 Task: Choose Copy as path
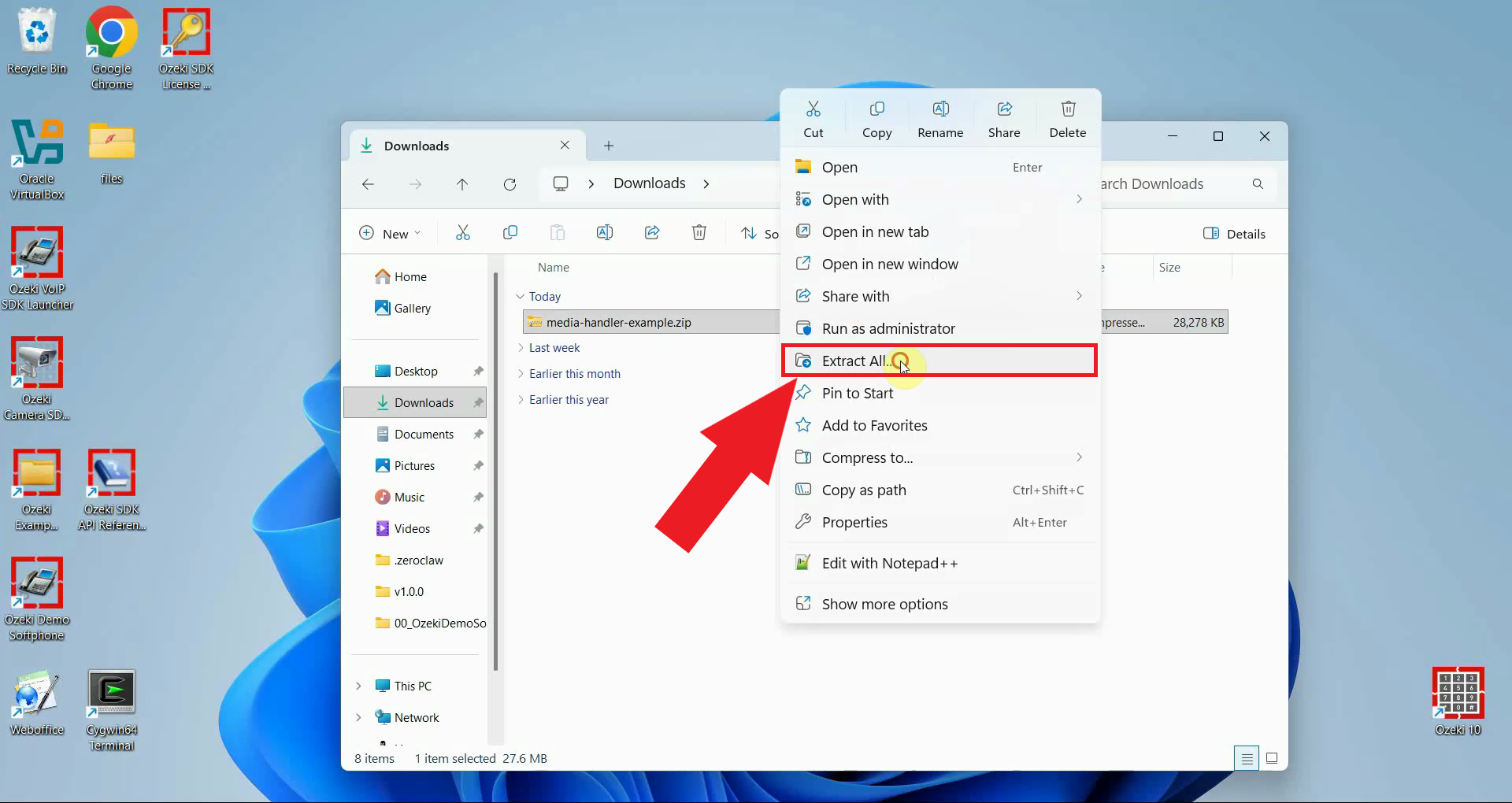point(939,490)
